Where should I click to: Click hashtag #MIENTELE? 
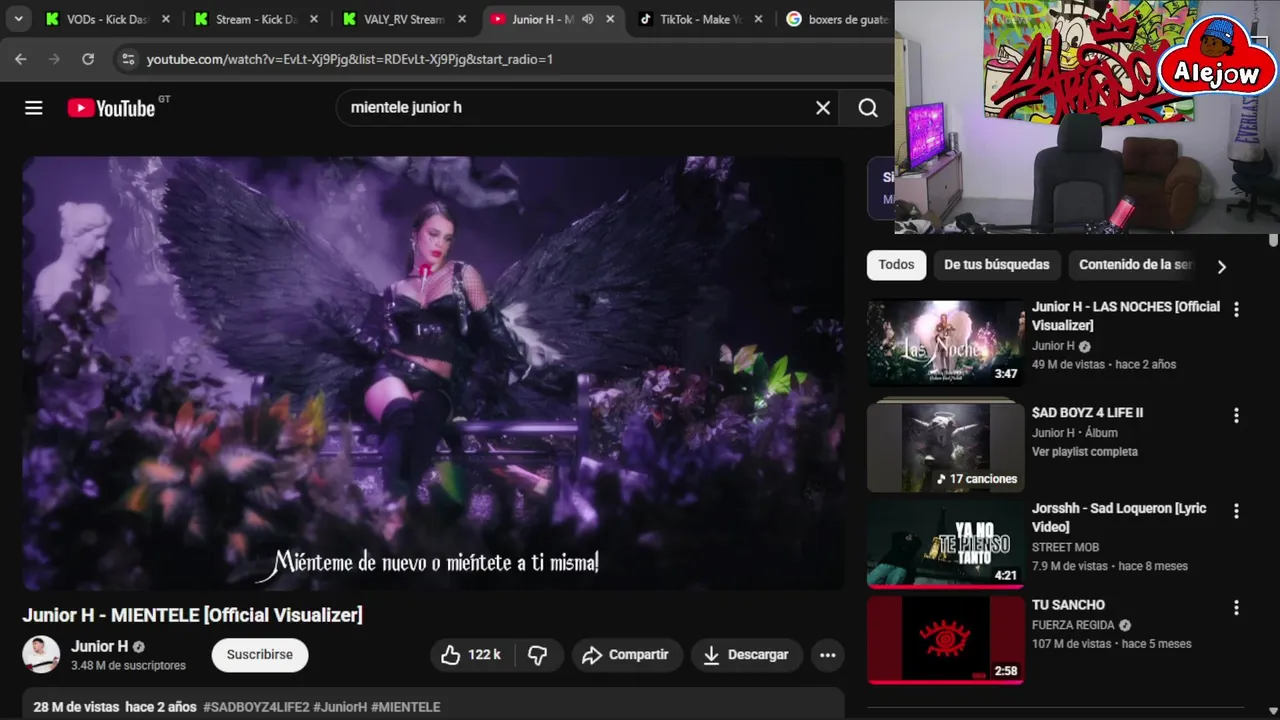(x=406, y=707)
